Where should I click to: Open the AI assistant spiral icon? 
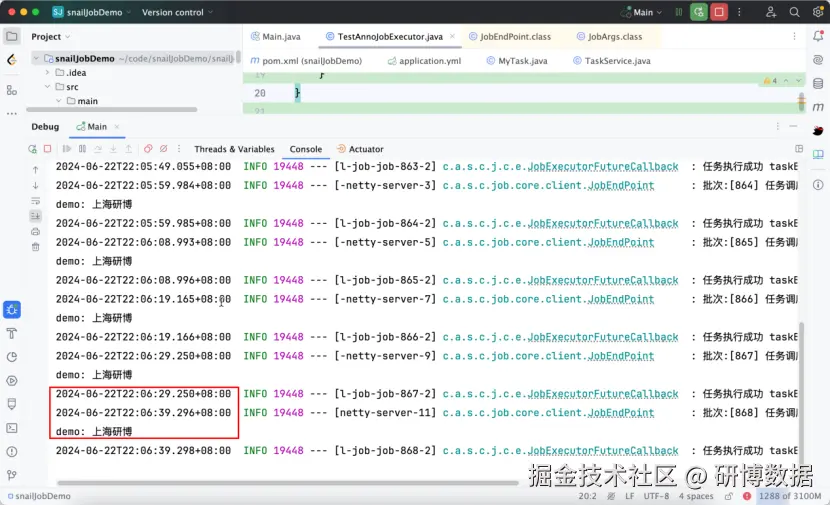click(818, 59)
